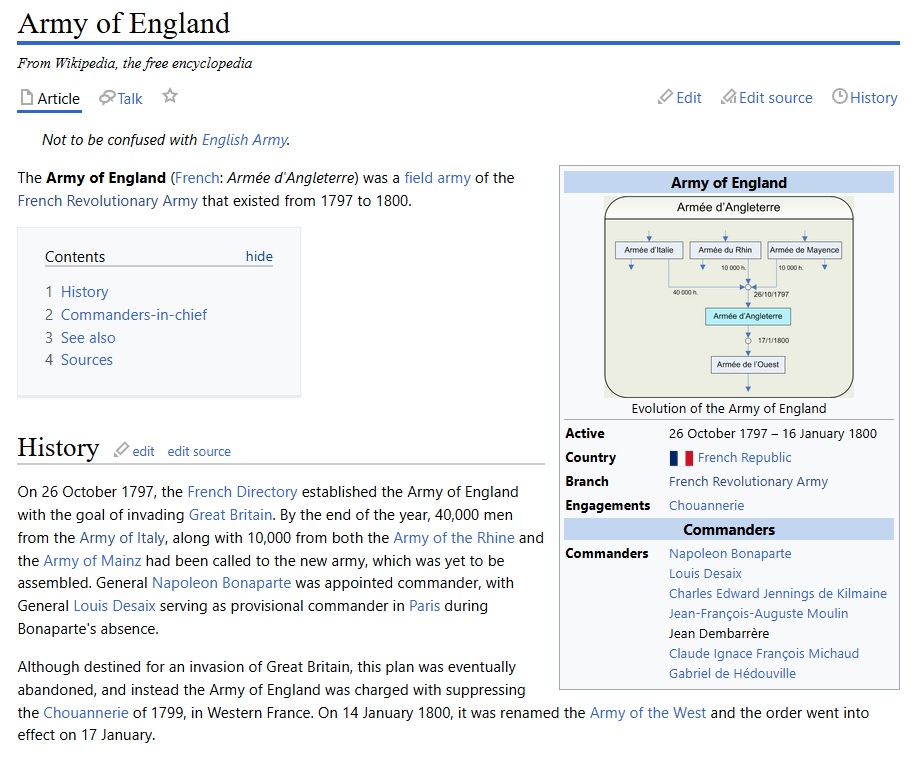This screenshot has width=911, height=760.
Task: Open Claude Ignace François Michaud link
Action: pos(763,654)
